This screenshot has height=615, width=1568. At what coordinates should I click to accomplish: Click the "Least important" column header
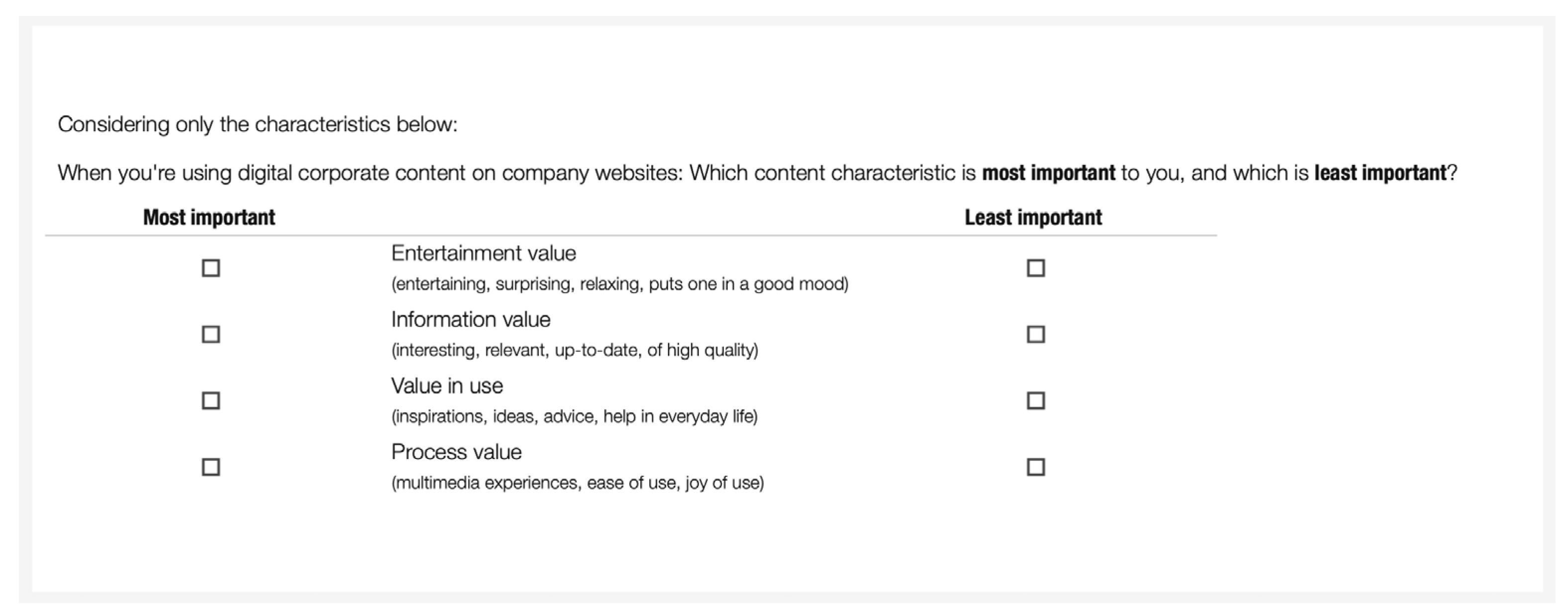click(1033, 217)
